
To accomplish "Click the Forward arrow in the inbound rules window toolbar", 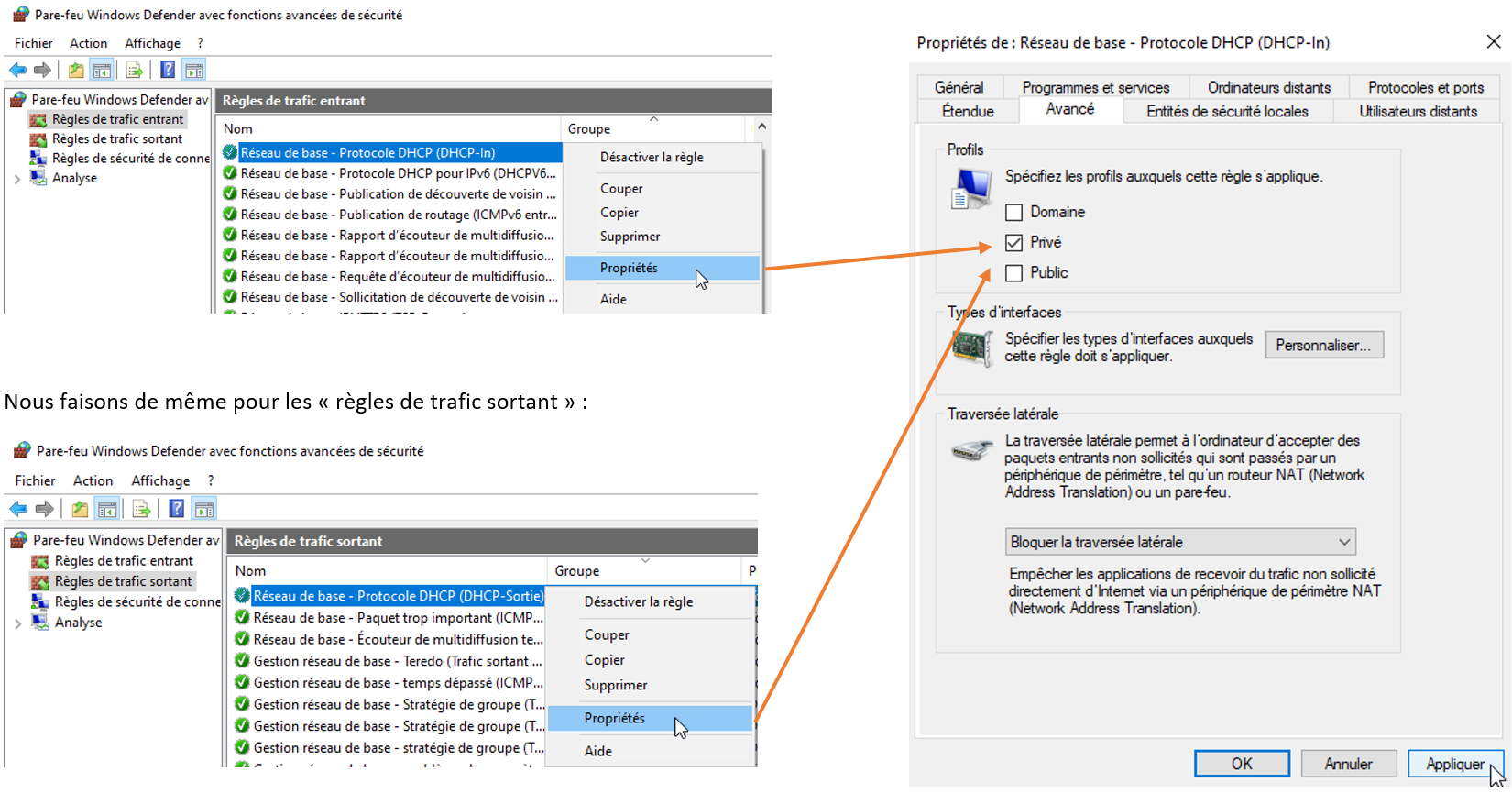I will 42,70.
